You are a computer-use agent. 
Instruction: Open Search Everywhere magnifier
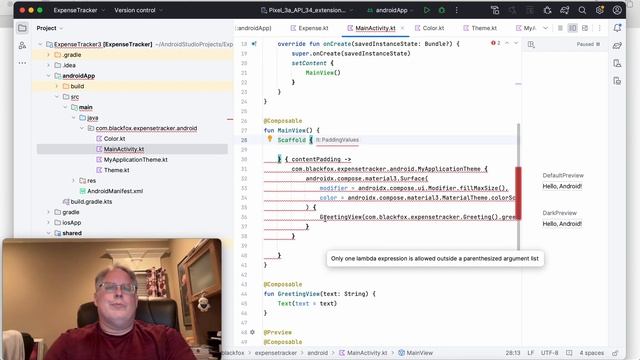click(x=582, y=10)
